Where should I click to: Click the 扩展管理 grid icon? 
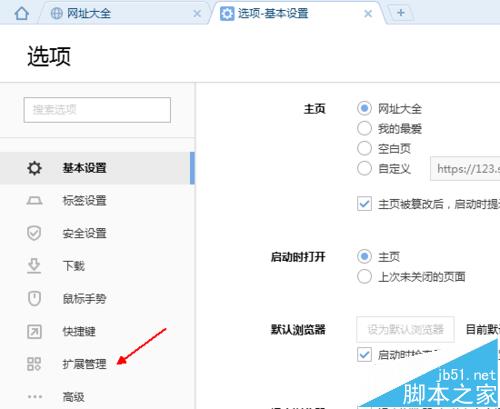(x=34, y=364)
